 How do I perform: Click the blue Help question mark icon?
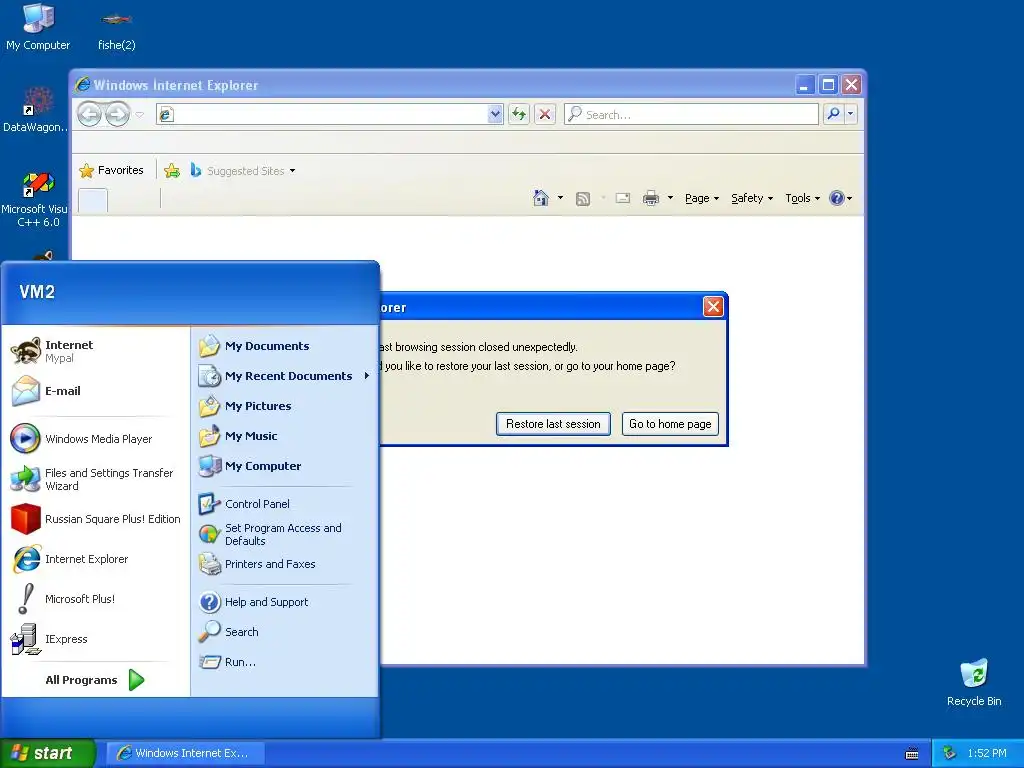coord(837,198)
